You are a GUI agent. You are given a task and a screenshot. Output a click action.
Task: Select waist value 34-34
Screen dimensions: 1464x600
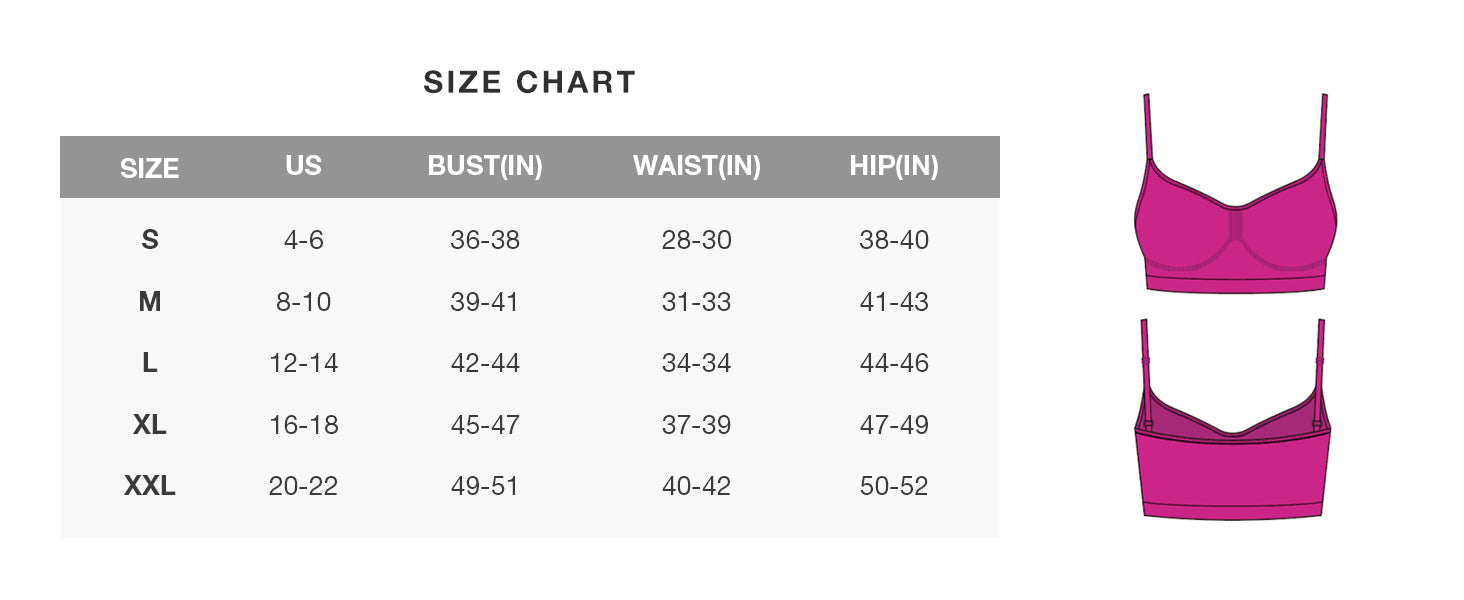pos(696,363)
